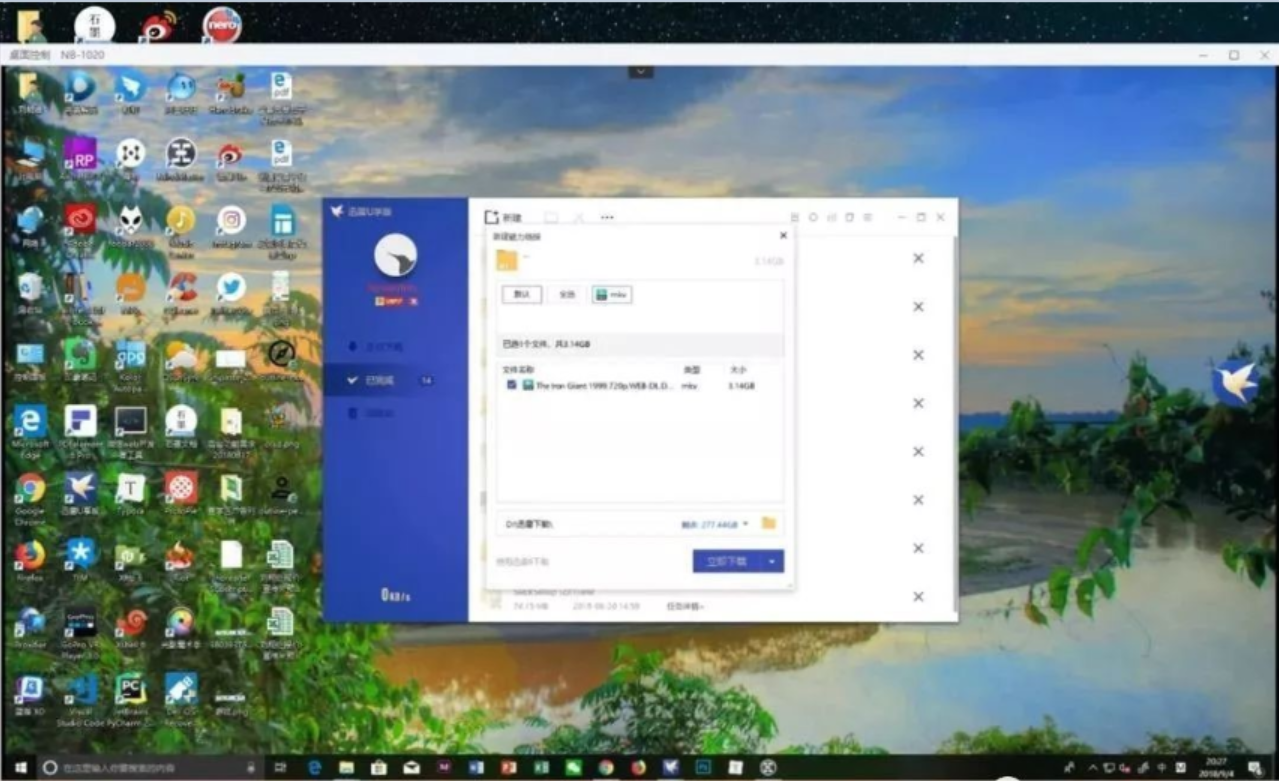Click the Firefox icon in the taskbar
The image size is (1279, 781).
coord(639,767)
